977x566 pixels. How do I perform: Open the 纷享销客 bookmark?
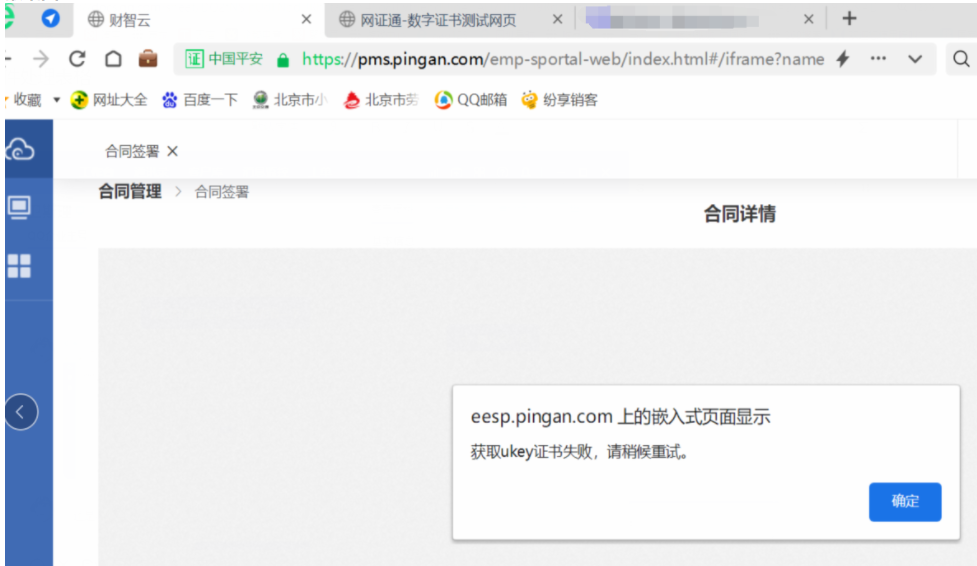[559, 100]
